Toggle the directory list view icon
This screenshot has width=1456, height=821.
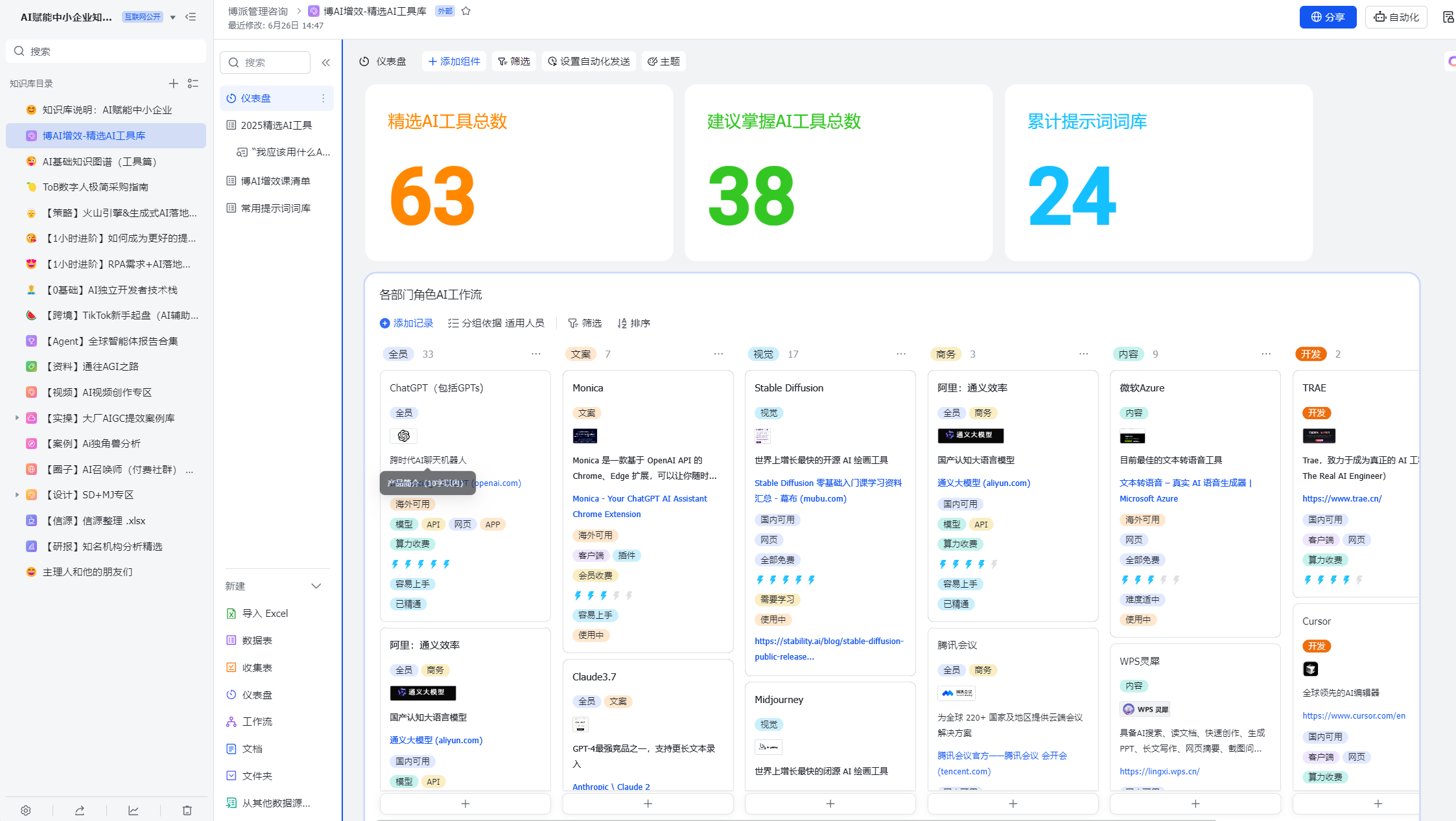[193, 84]
